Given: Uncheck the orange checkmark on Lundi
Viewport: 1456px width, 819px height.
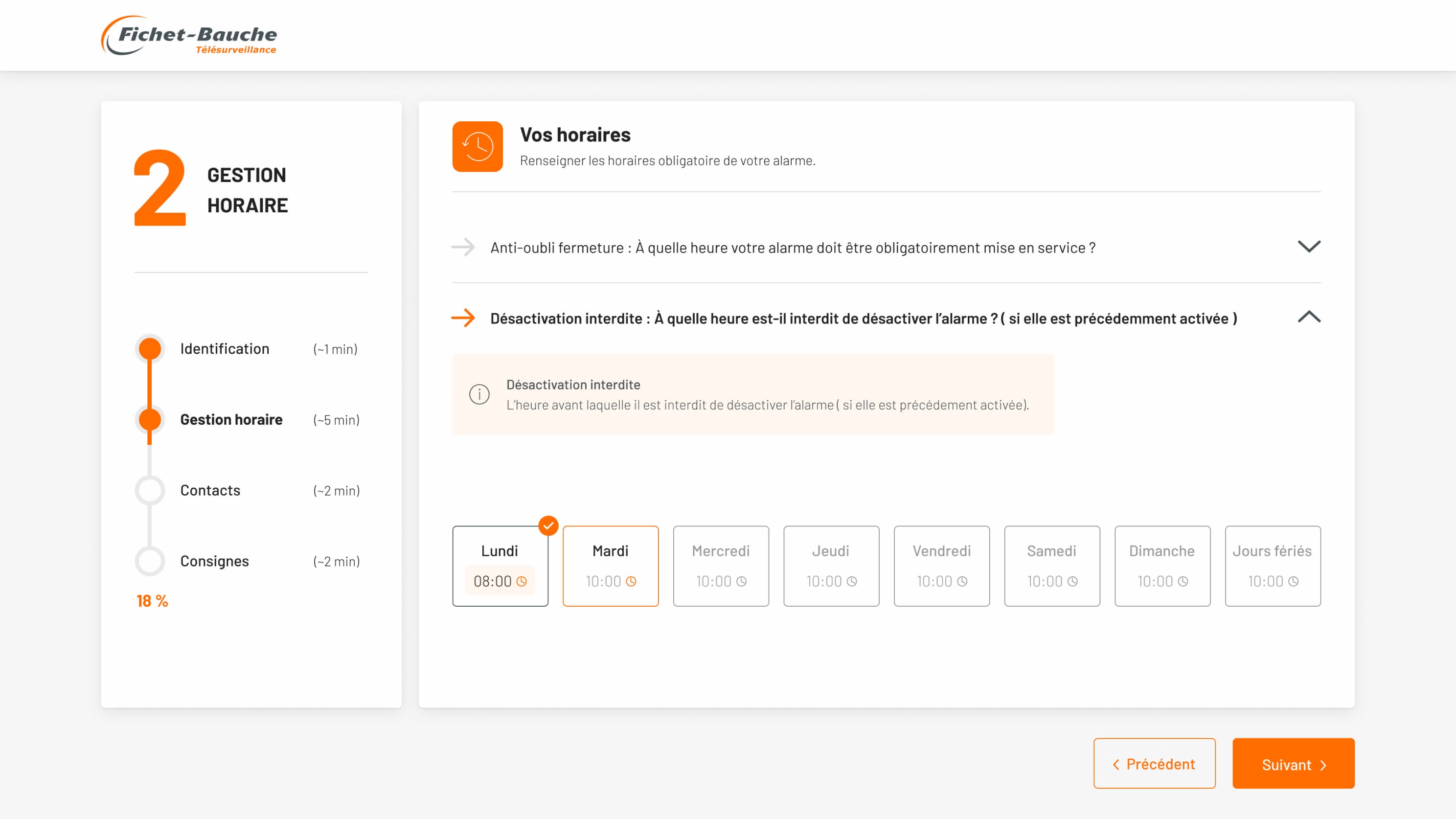Looking at the screenshot, I should click(x=547, y=525).
